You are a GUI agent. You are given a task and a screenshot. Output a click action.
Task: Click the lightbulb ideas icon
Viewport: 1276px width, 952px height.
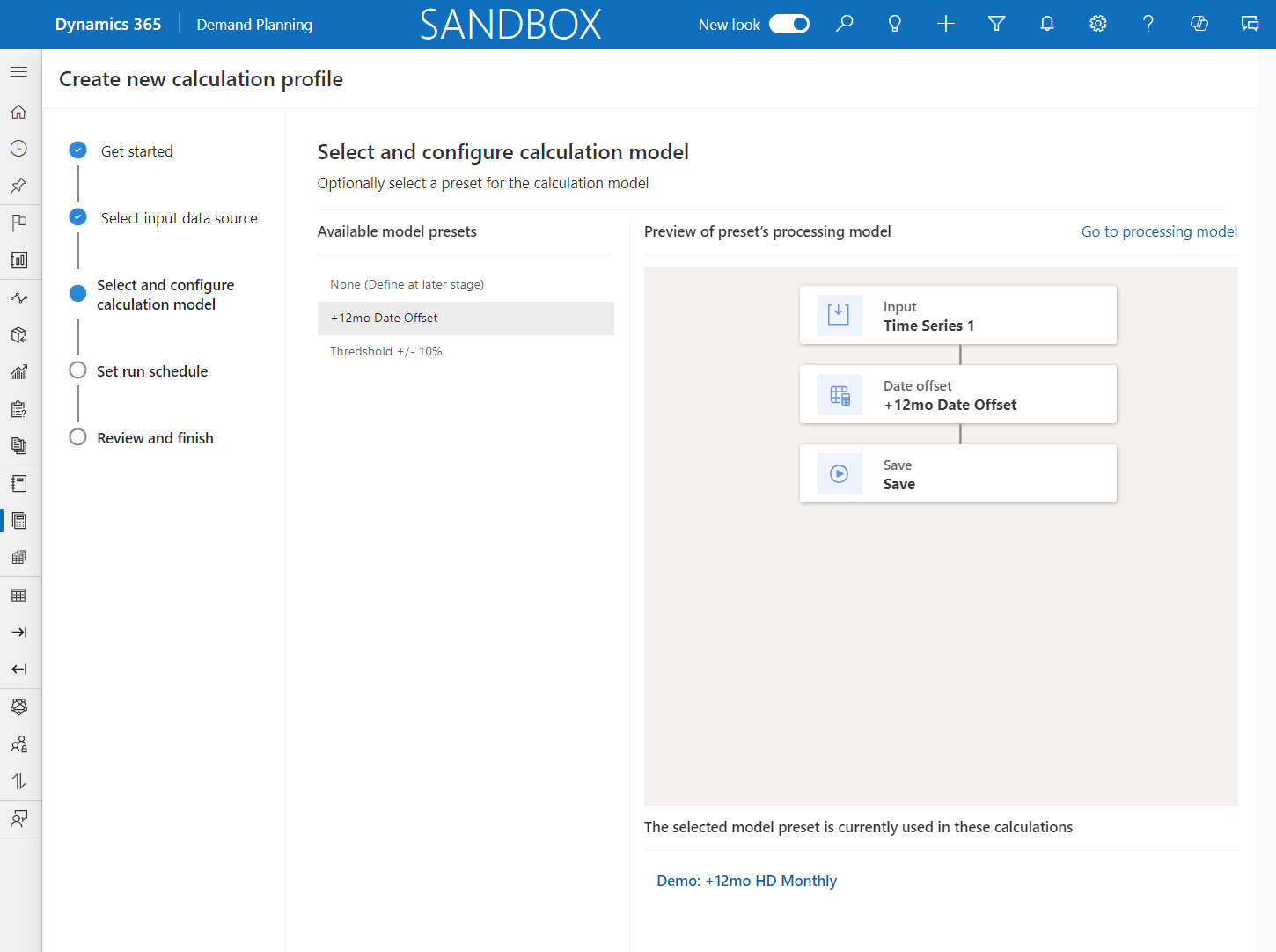(x=895, y=24)
